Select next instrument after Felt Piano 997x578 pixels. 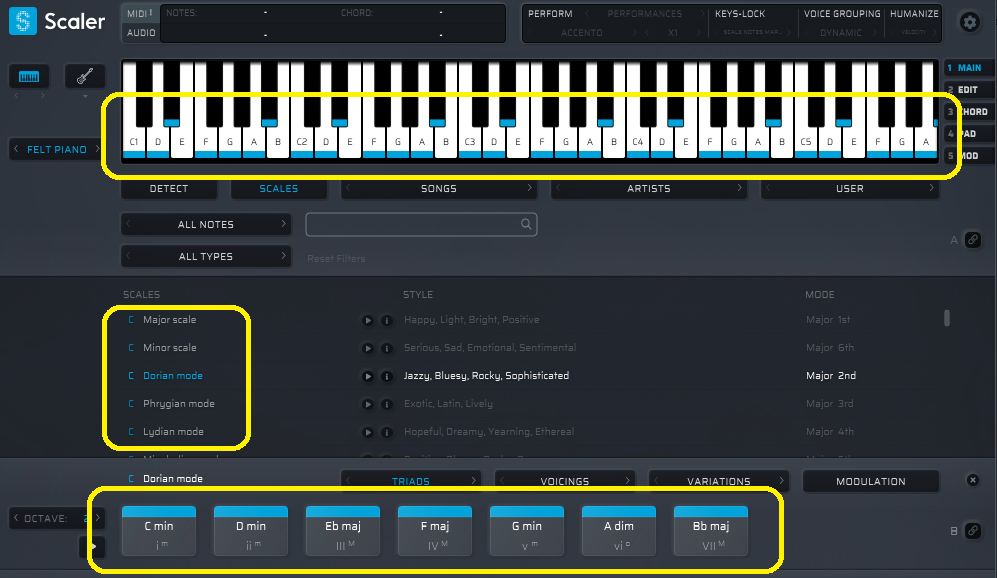(97, 149)
